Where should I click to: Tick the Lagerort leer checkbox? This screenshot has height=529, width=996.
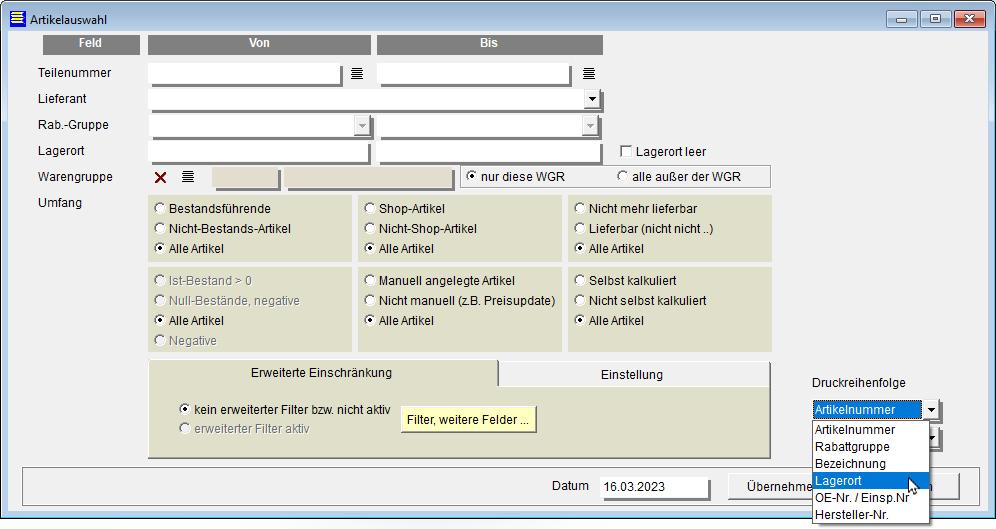626,151
